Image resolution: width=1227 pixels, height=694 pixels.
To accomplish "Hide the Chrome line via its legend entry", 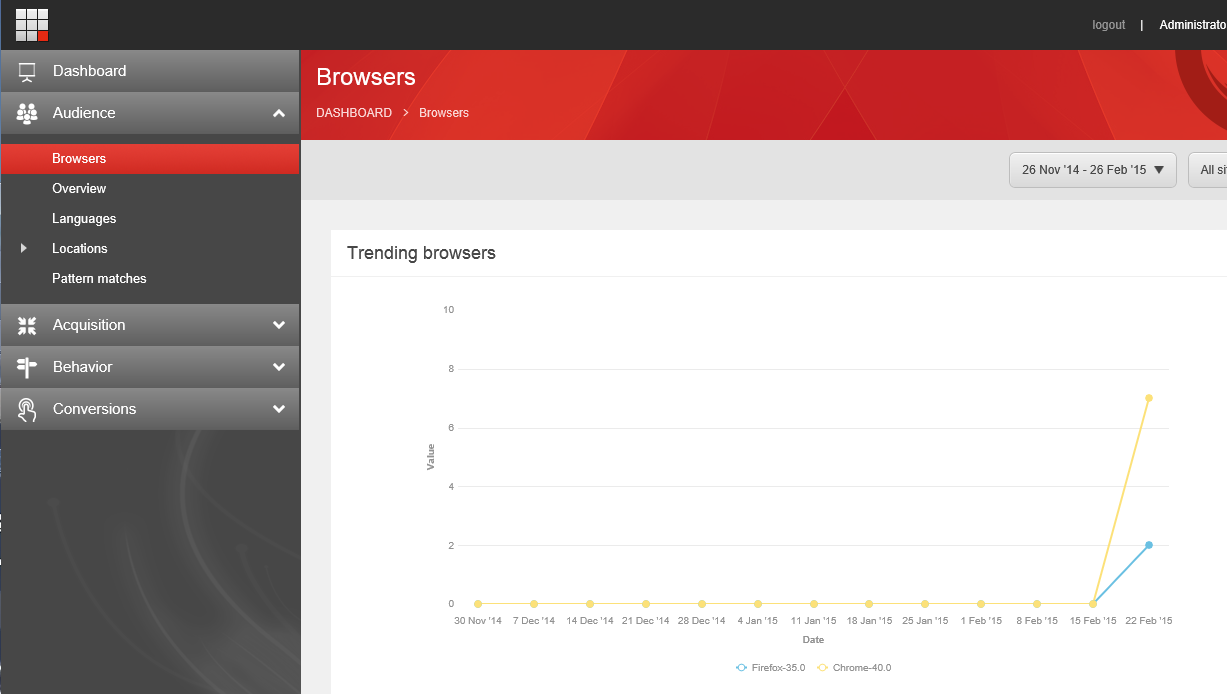I will pos(855,667).
